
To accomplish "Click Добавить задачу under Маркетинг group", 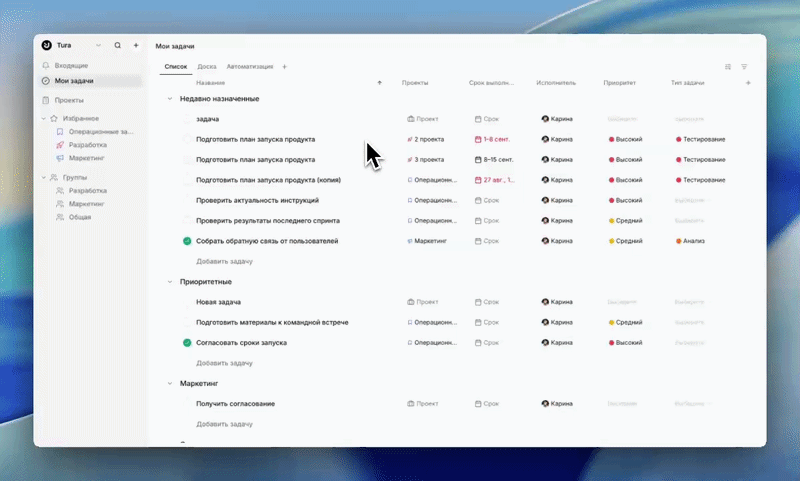I will pyautogui.click(x=224, y=424).
